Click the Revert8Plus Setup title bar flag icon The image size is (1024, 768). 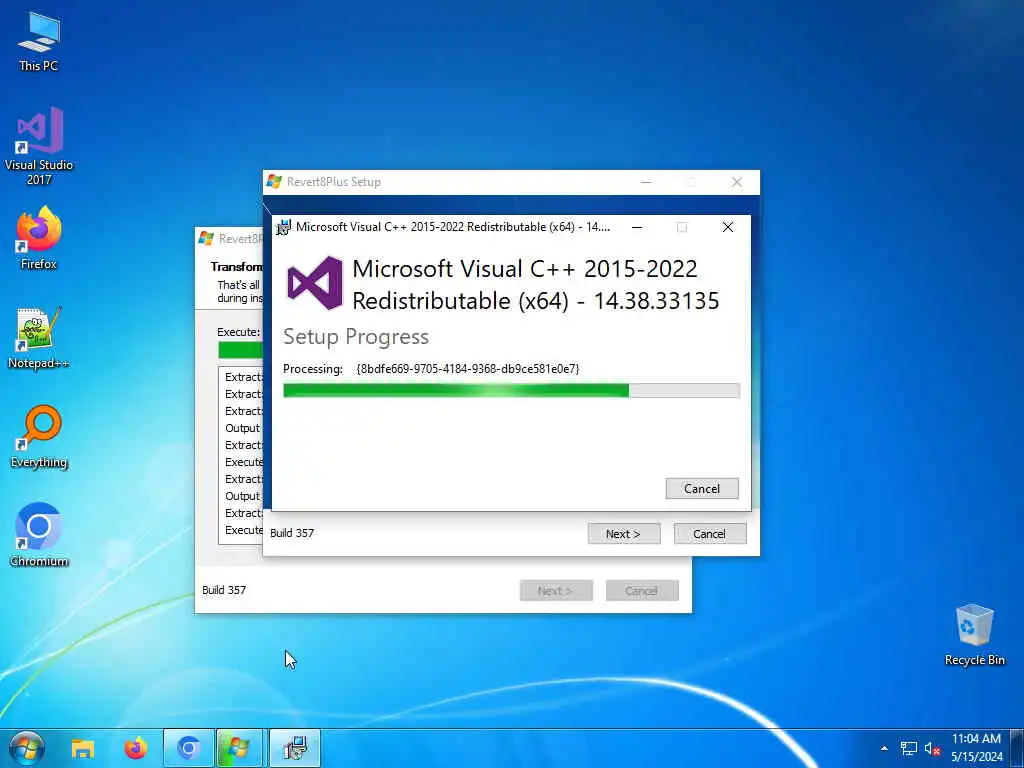pyautogui.click(x=274, y=182)
